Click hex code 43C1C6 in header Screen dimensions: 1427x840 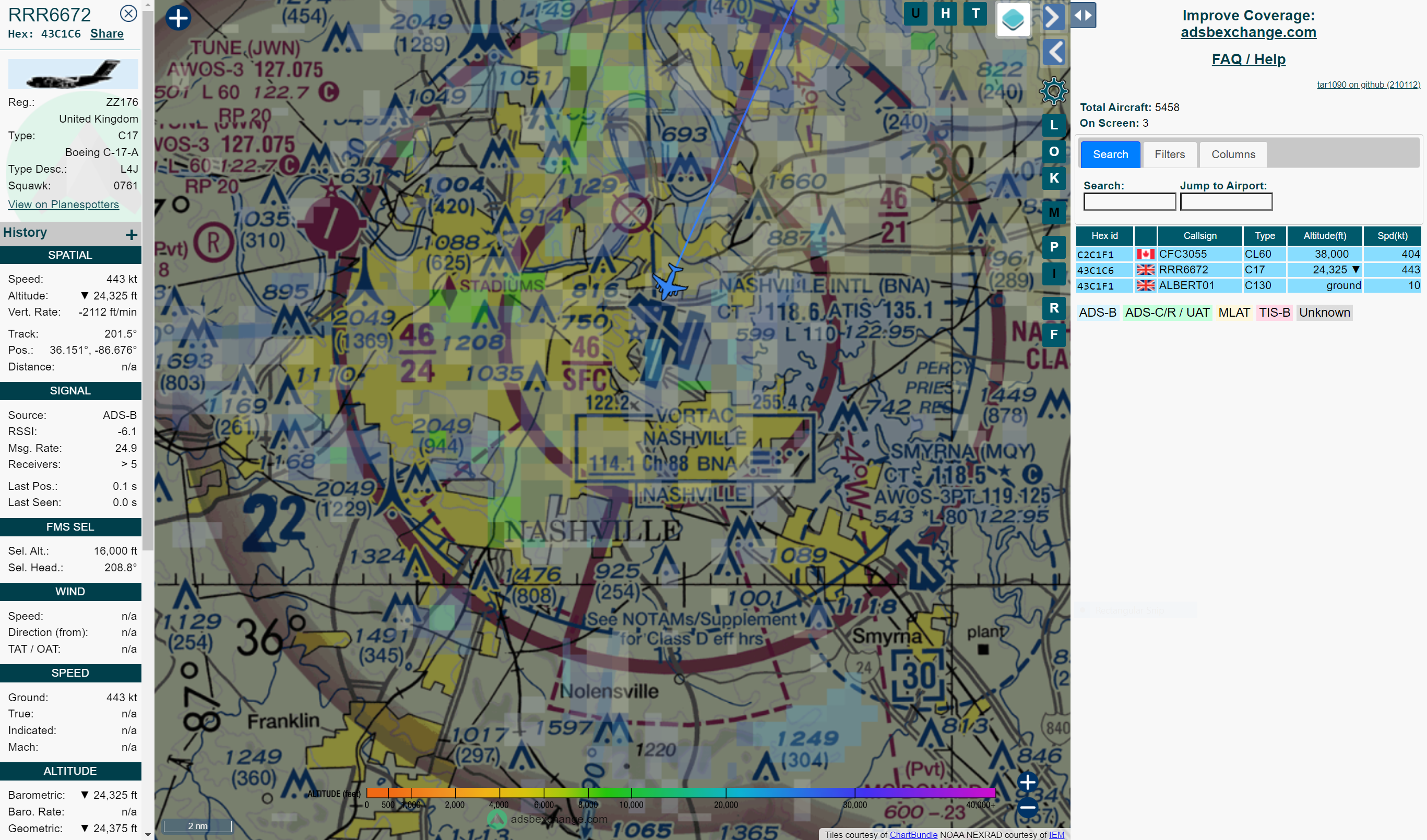61,34
